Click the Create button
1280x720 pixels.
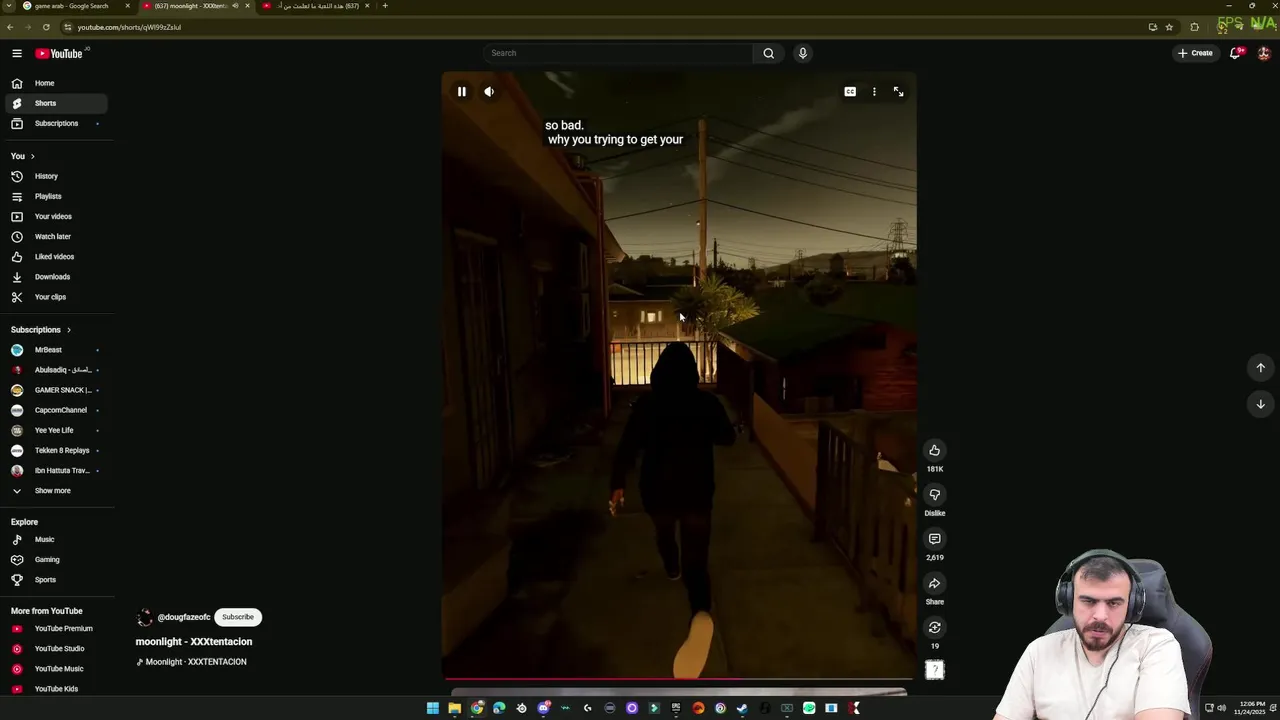[x=1196, y=53]
